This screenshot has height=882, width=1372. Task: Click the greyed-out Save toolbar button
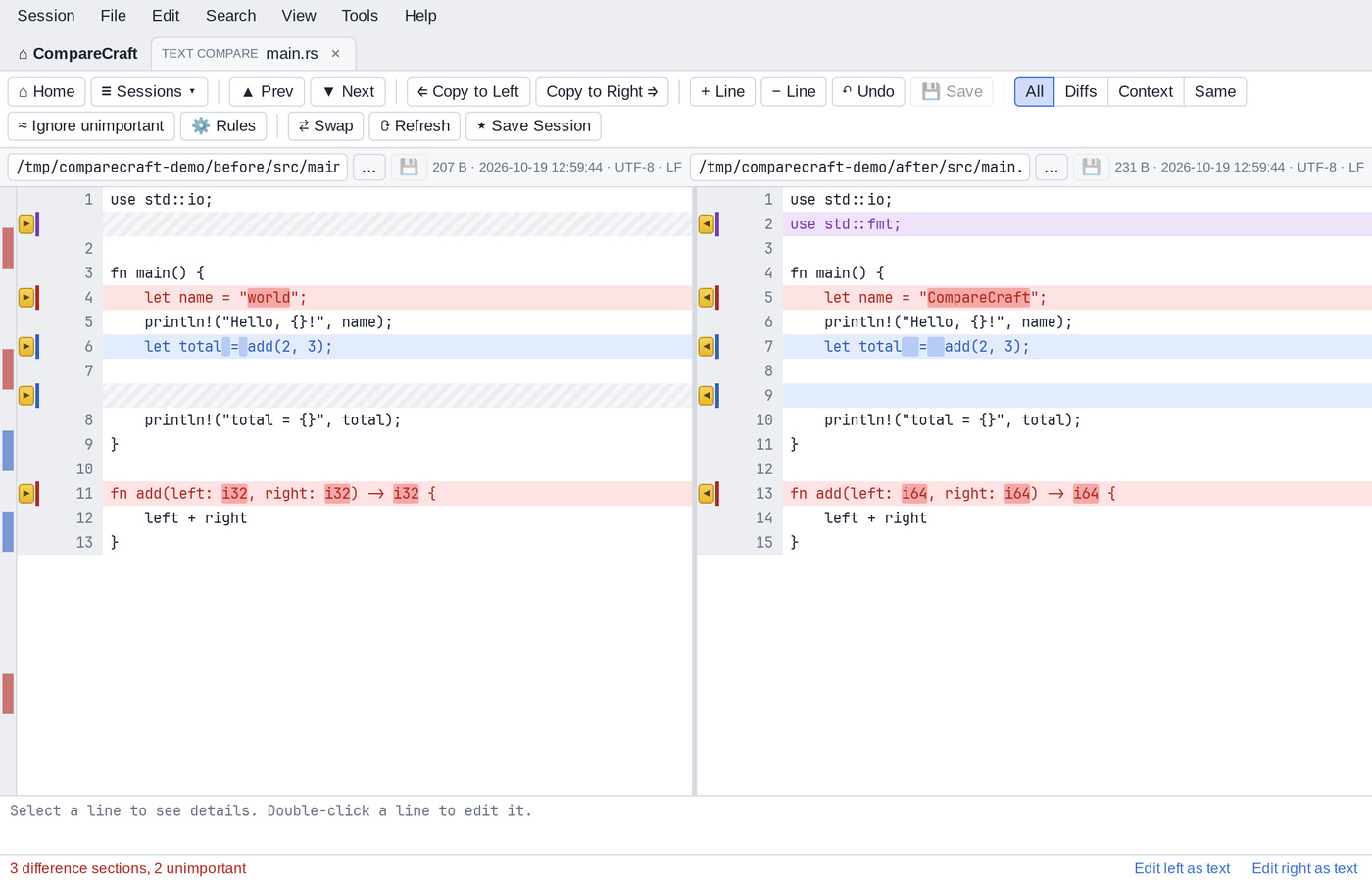click(x=952, y=91)
